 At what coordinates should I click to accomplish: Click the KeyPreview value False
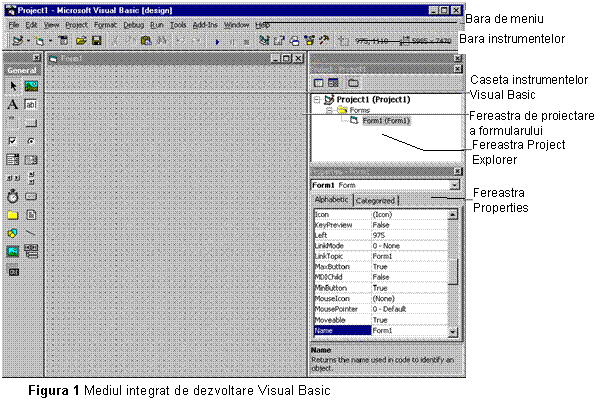click(381, 225)
